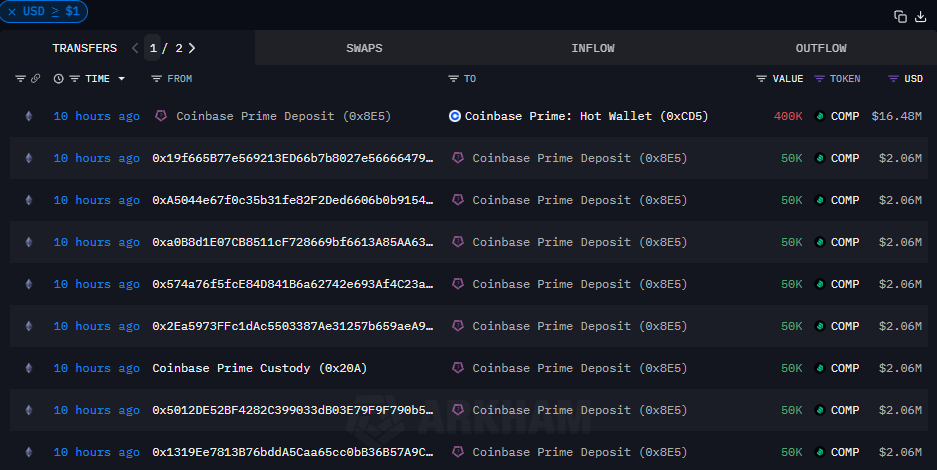Click the link icon in header row
This screenshot has width=937, height=470.
36,78
